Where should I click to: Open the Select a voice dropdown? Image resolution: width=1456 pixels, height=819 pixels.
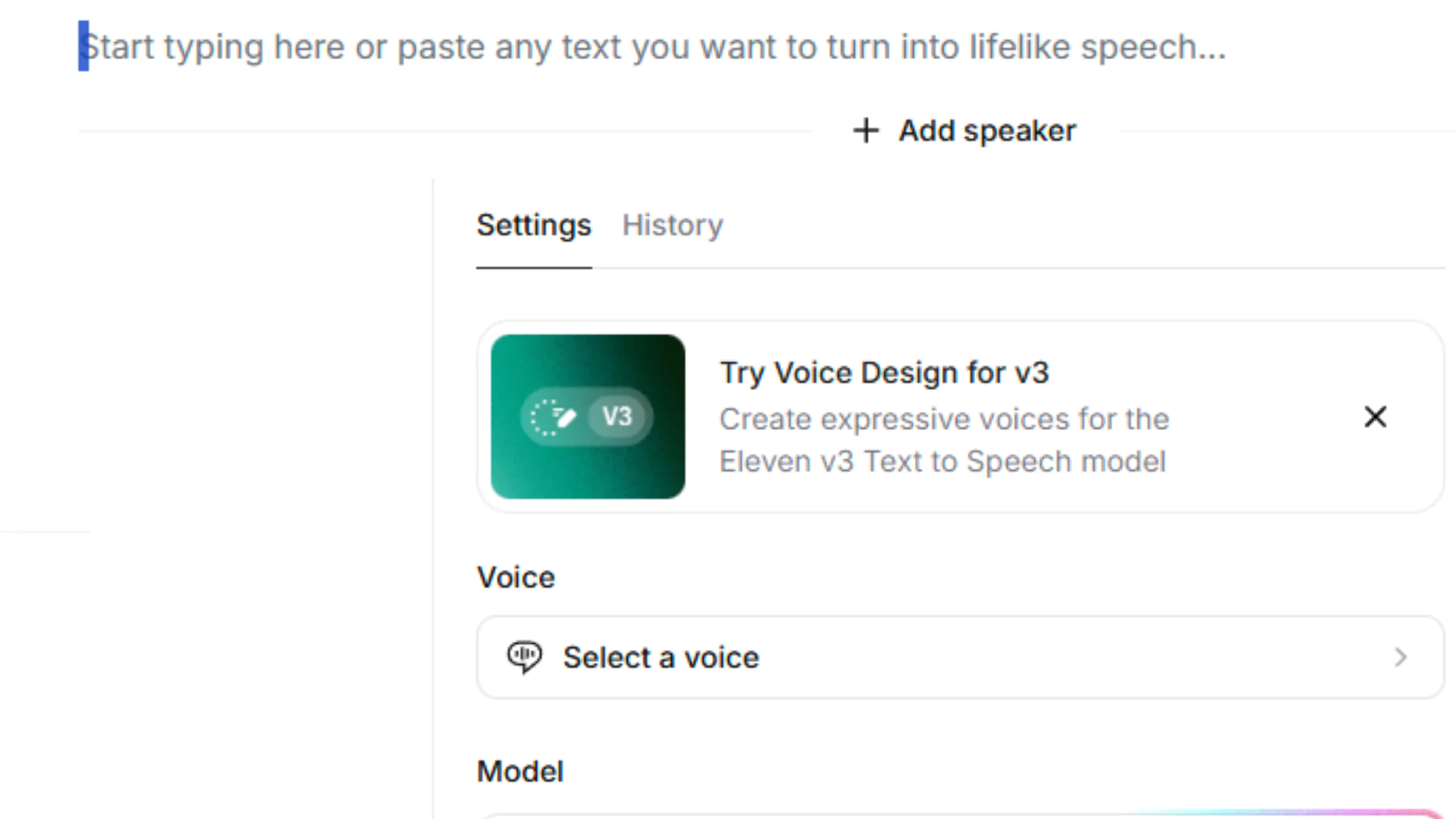click(x=960, y=657)
